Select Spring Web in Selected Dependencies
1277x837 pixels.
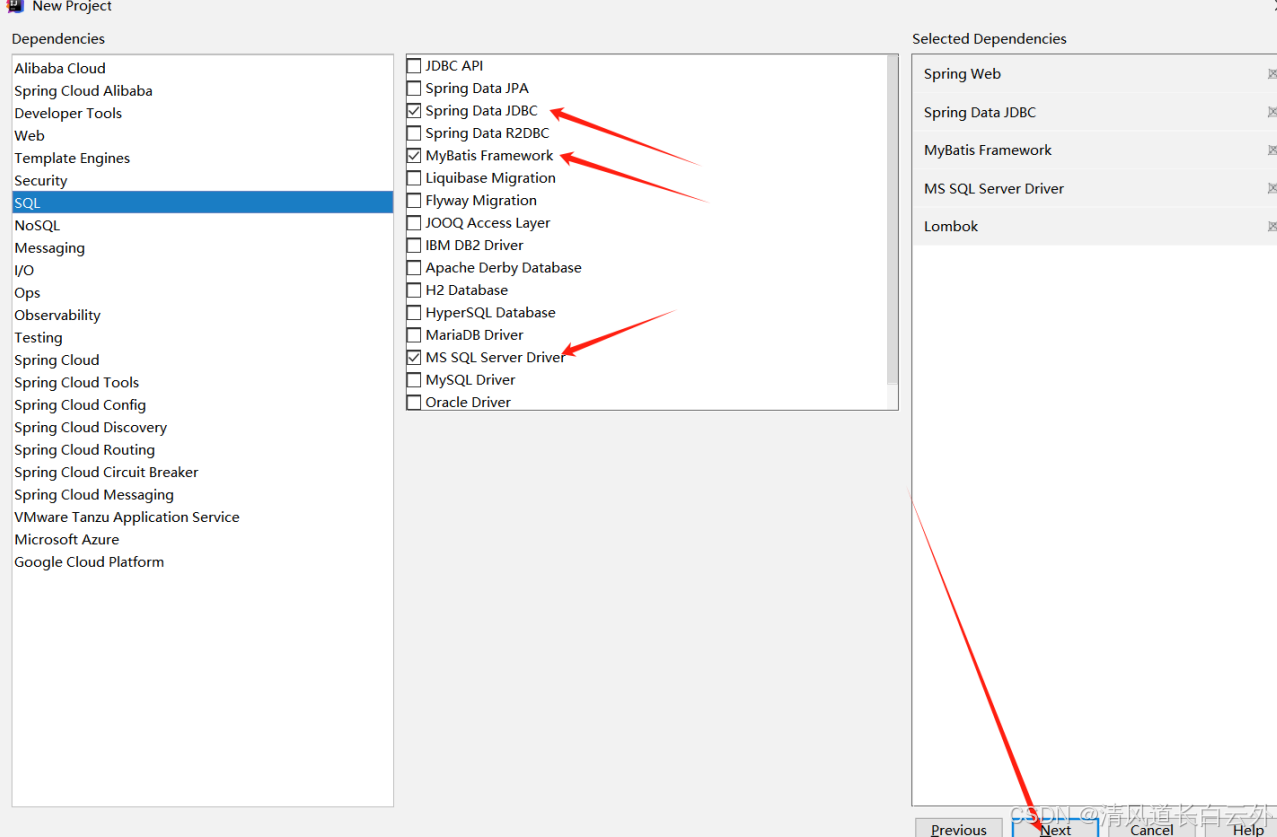tap(1094, 74)
